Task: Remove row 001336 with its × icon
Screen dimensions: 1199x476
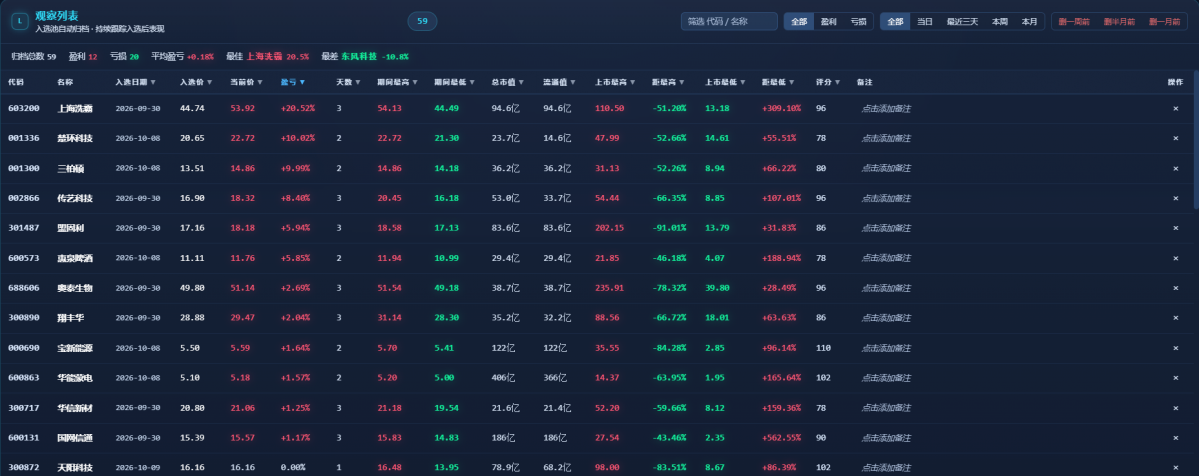Action: coord(1175,139)
